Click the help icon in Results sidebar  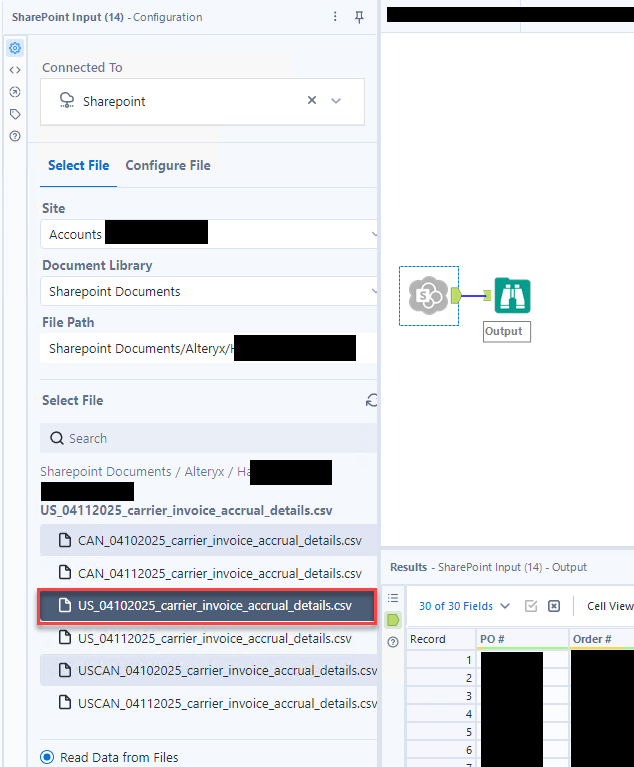coord(393,642)
